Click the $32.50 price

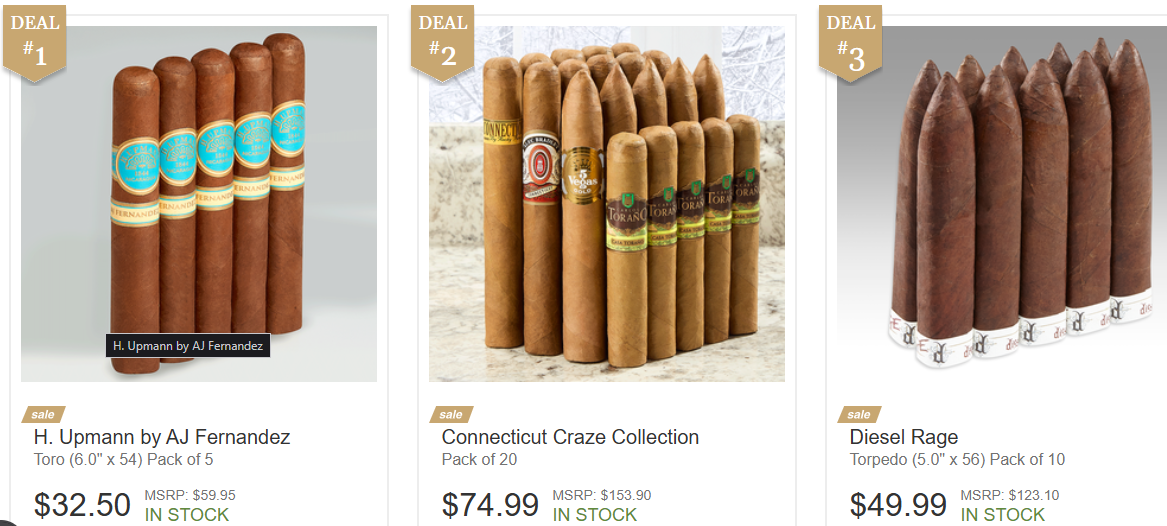tap(82, 504)
